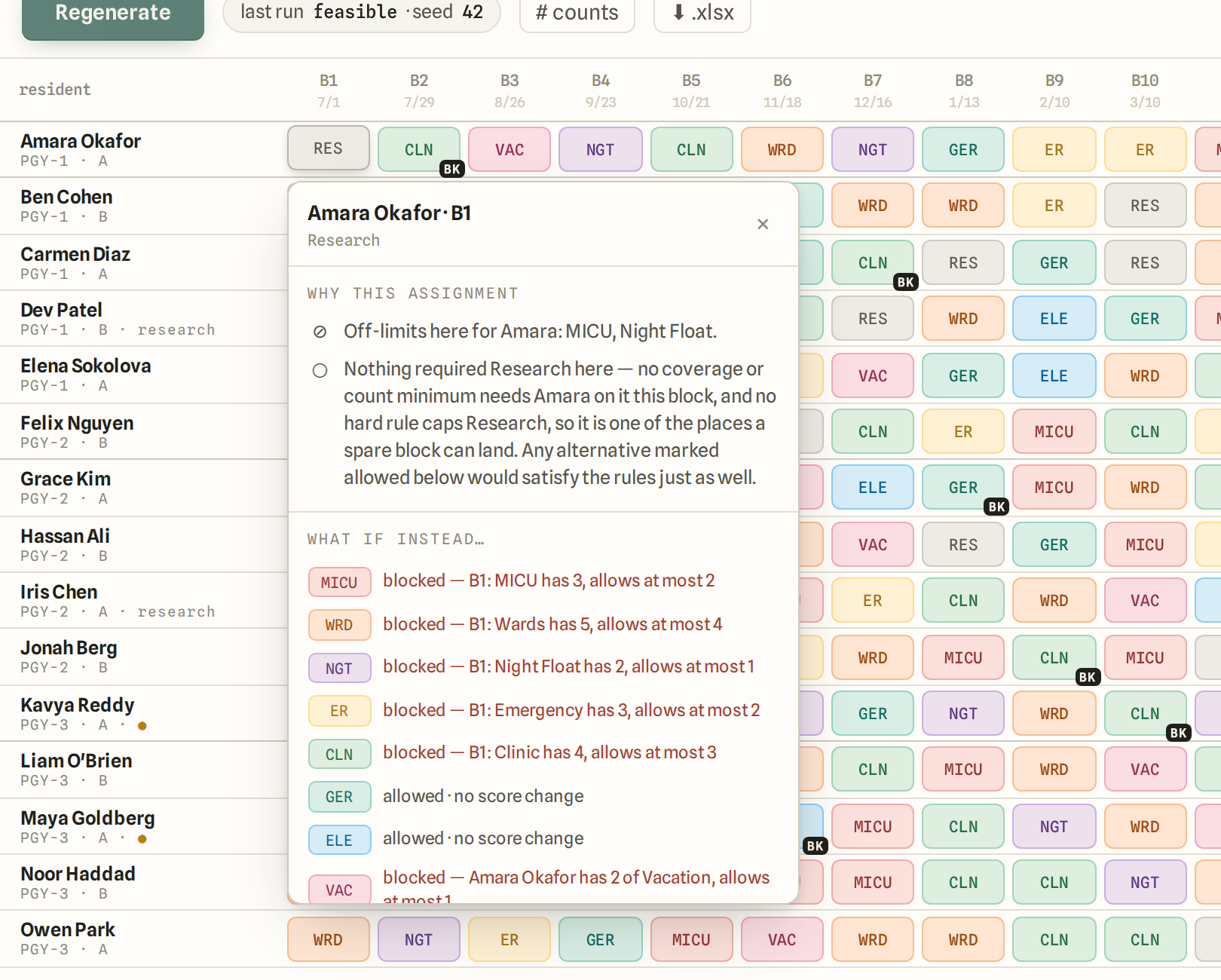Select the B10 3/10 column header
This screenshot has height=980, width=1221.
point(1145,90)
